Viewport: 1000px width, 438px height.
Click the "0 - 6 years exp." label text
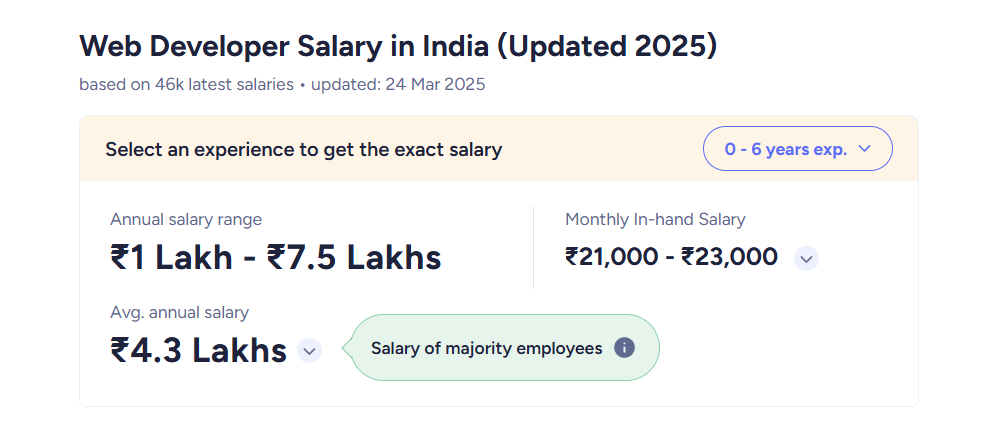786,150
